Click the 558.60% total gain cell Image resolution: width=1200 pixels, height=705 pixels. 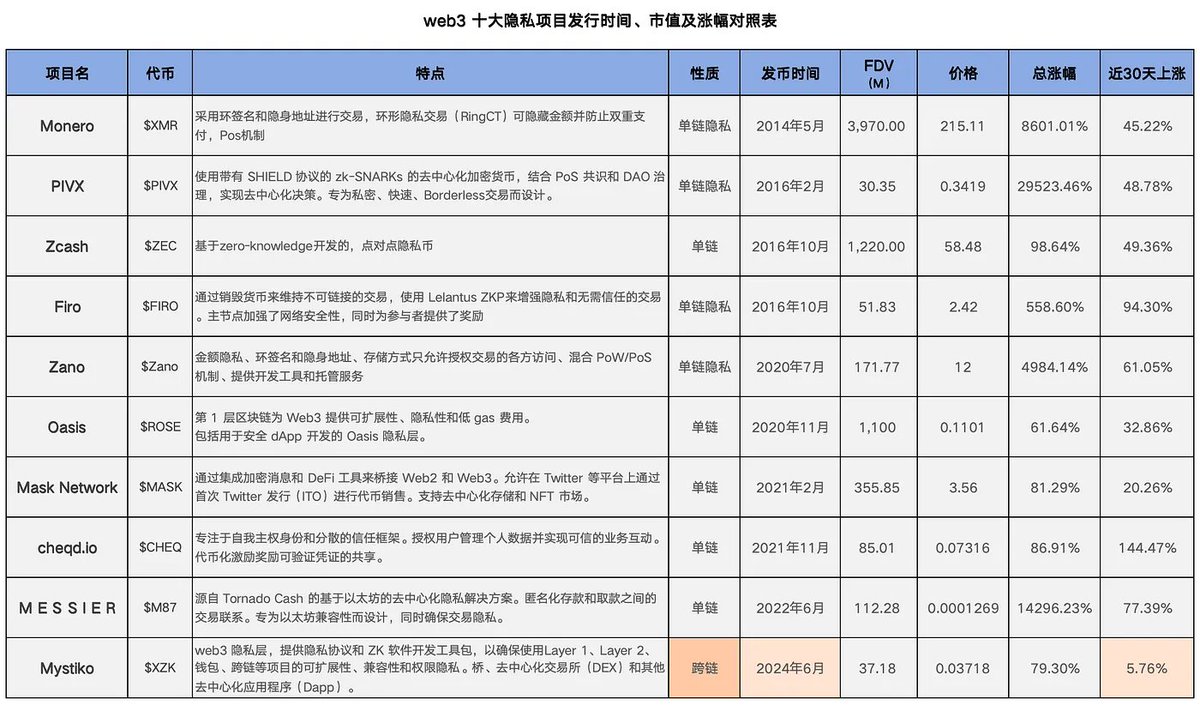pyautogui.click(x=1054, y=307)
